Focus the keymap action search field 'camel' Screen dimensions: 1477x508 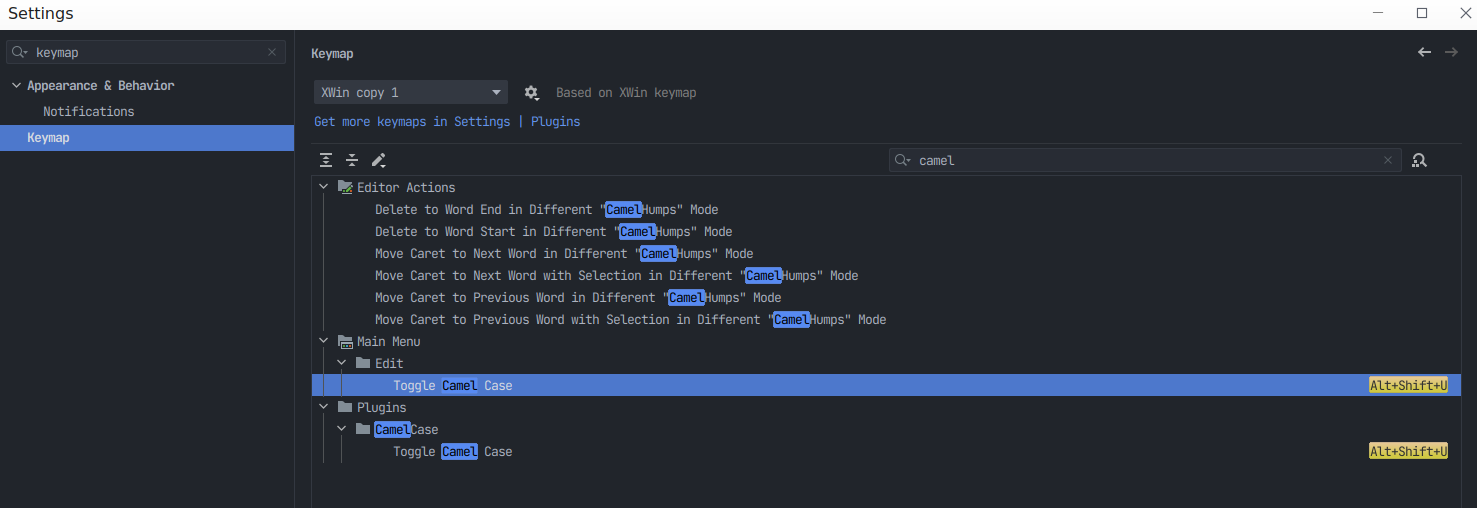click(1144, 160)
